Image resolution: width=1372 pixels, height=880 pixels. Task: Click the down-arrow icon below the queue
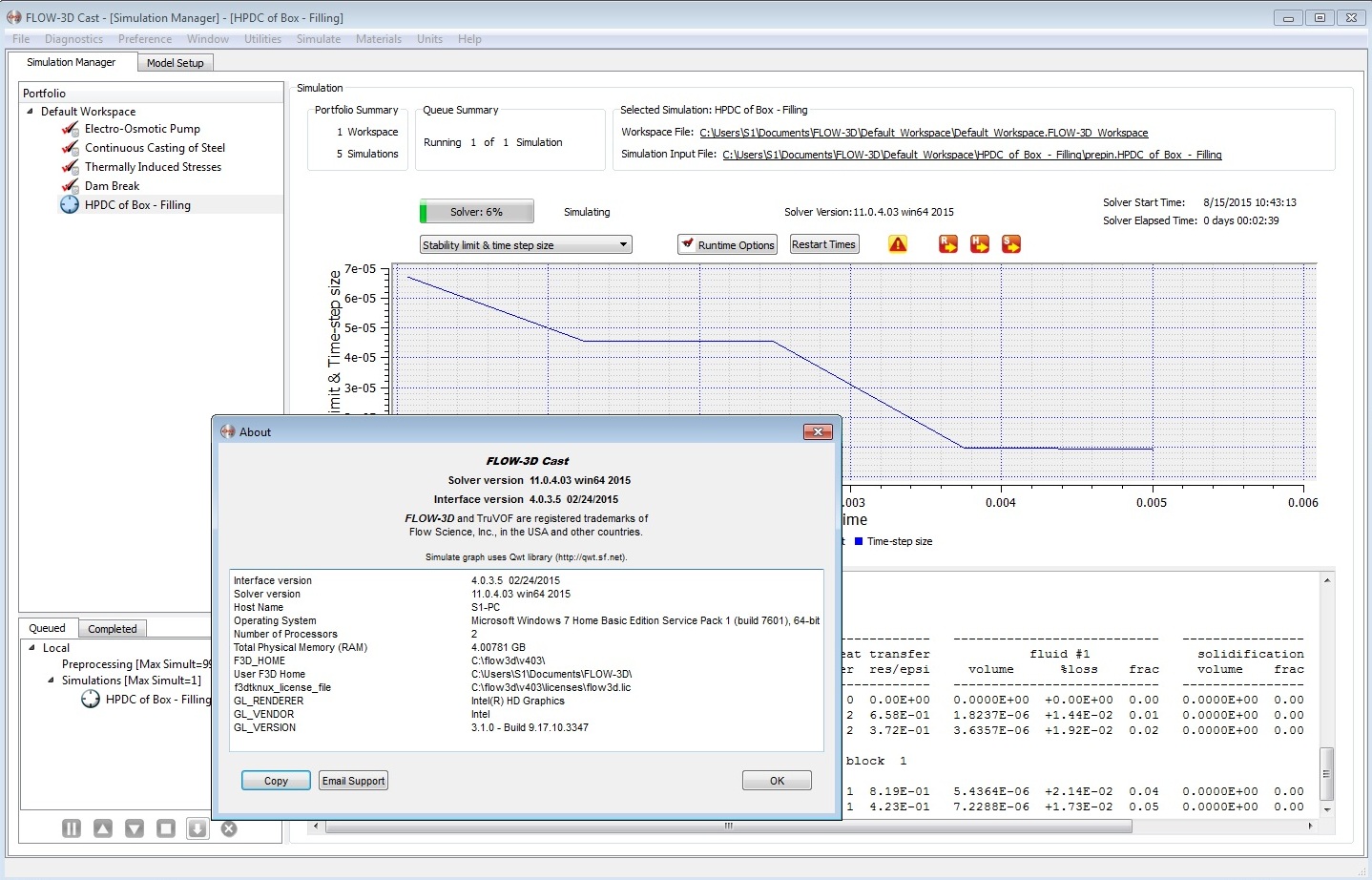(197, 828)
